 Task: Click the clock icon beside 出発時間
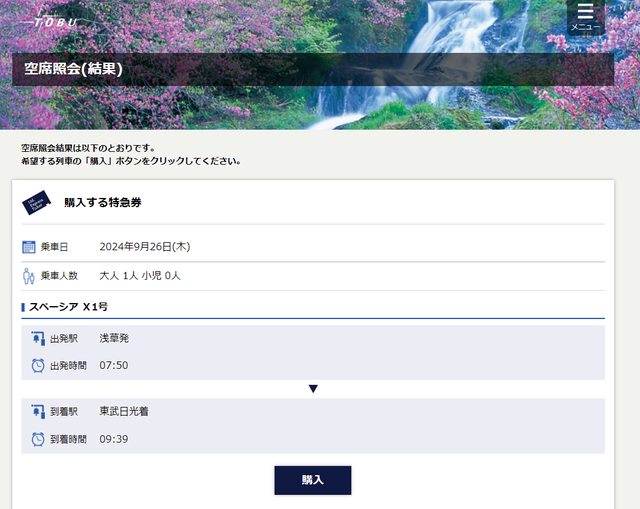38,366
